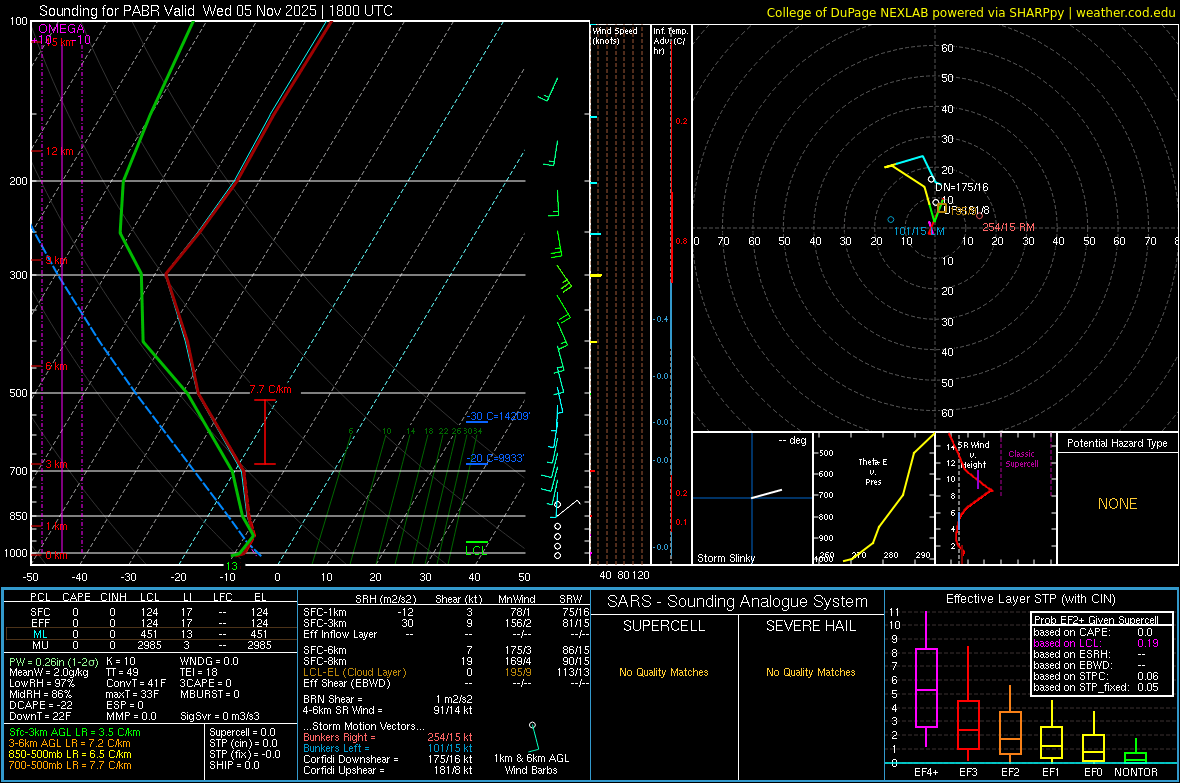Select the SFC parcel row
1180x783 pixels.
click(149, 612)
